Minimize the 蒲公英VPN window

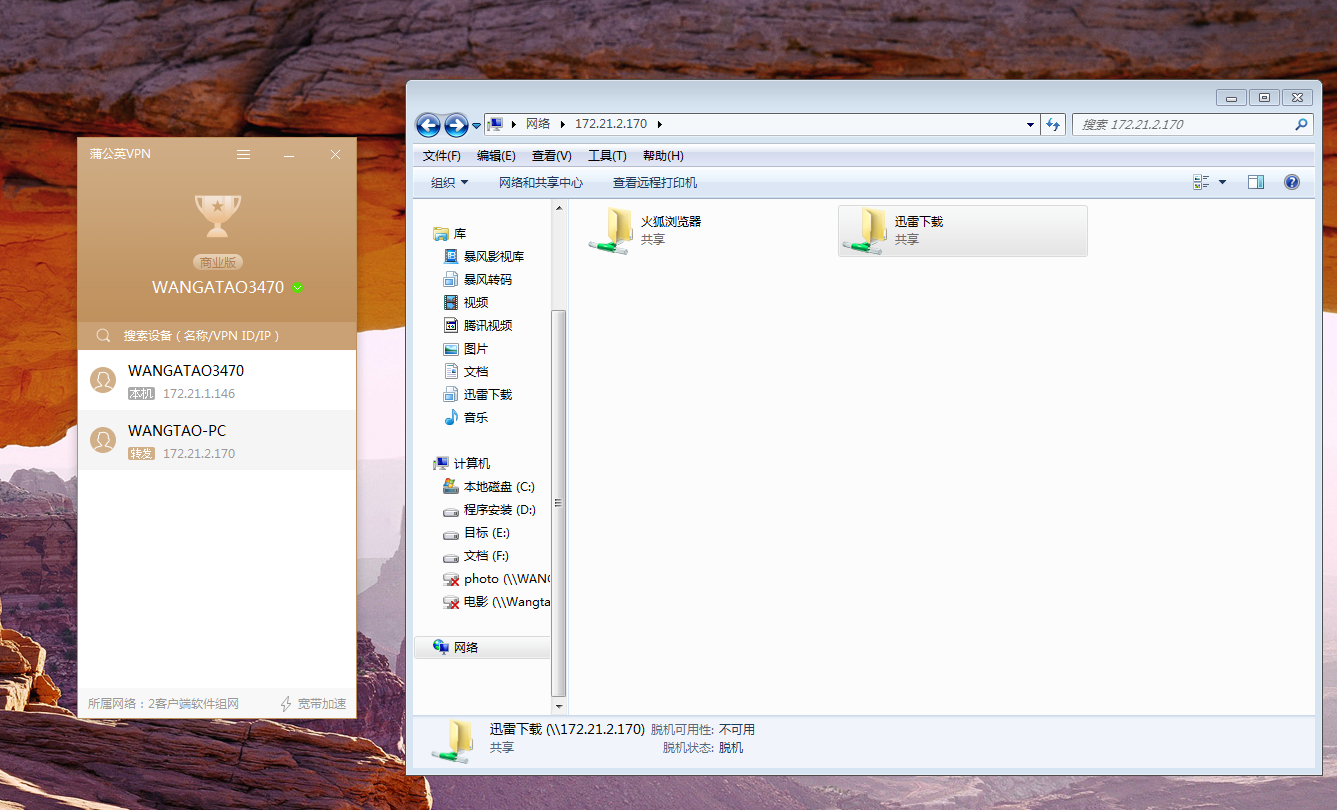[289, 155]
